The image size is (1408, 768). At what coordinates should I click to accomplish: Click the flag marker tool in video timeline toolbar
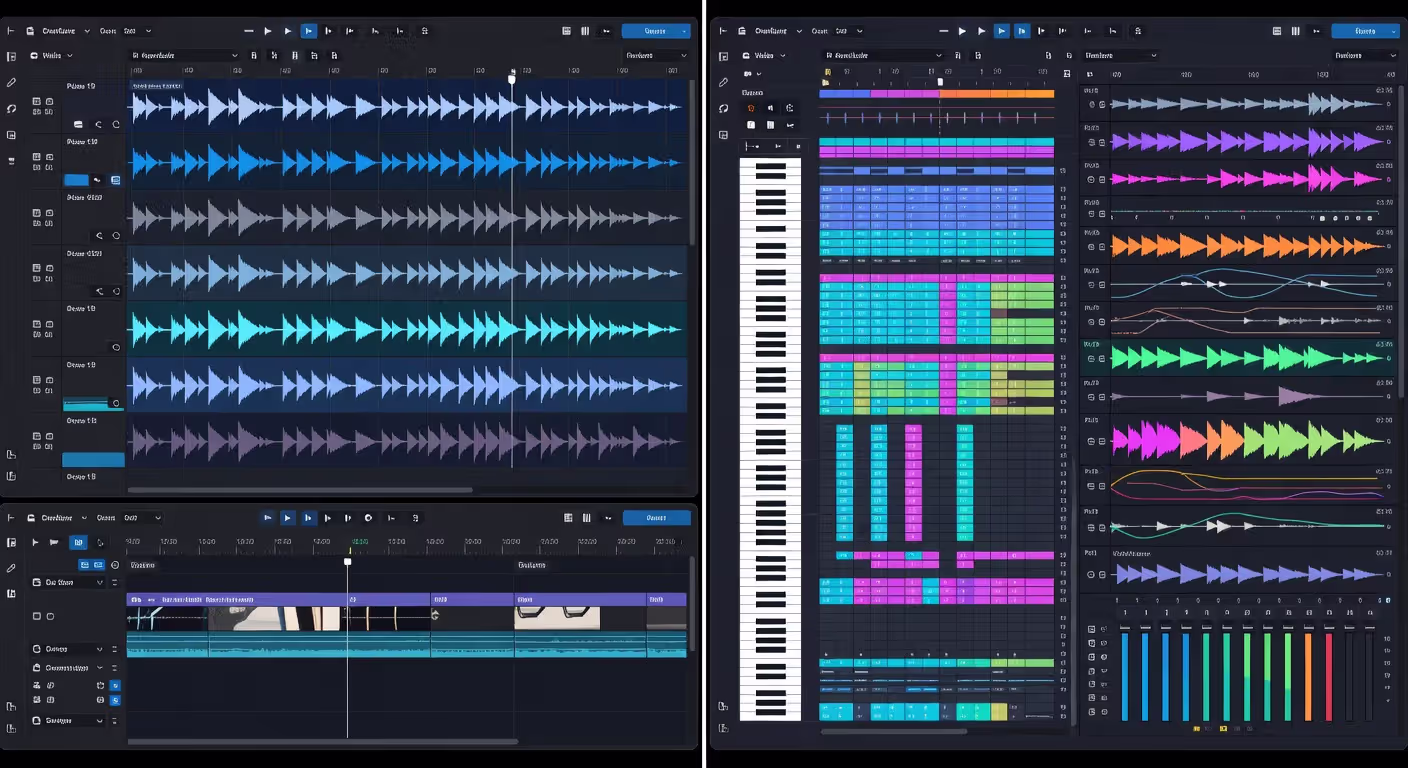pyautogui.click(x=54, y=543)
